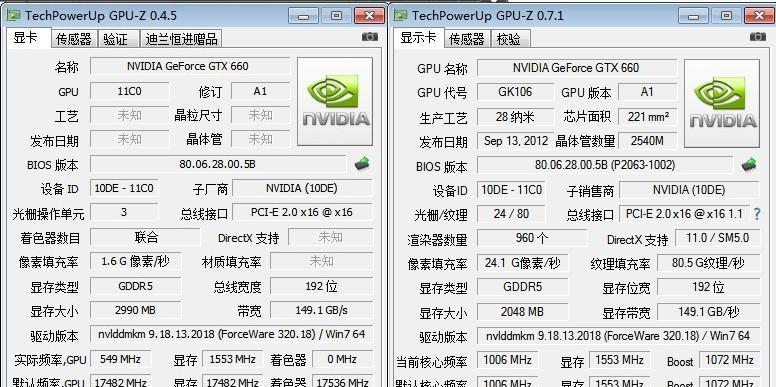This screenshot has width=776, height=387.
Task: Click the GPU code field showing GK106
Action: (515, 92)
